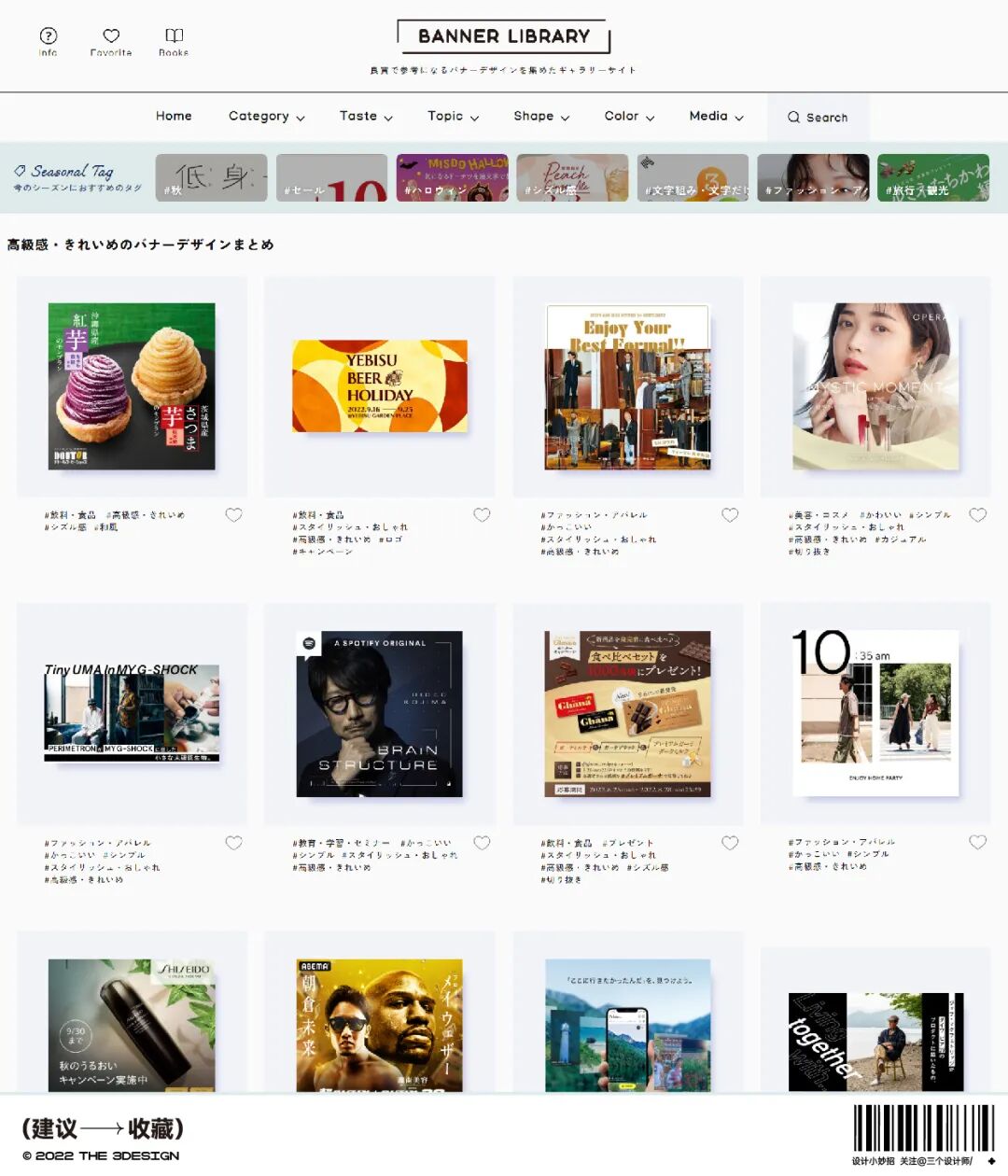Open the Living together banner
1008x1176 pixels.
pyautogui.click(x=875, y=1043)
